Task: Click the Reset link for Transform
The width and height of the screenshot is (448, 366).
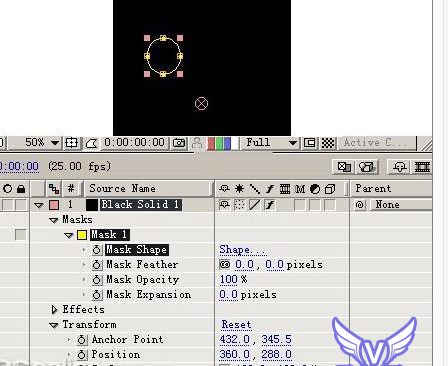Action: click(236, 325)
